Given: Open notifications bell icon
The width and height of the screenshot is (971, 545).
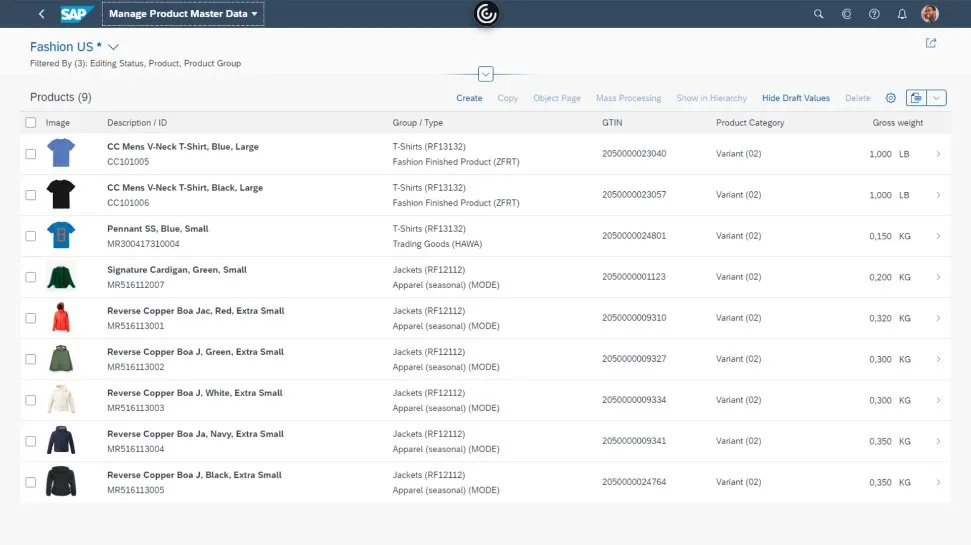Looking at the screenshot, I should 902,14.
